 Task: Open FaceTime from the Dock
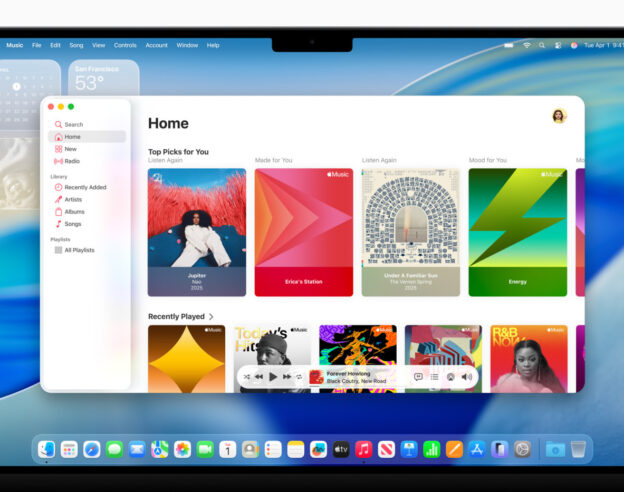pos(205,449)
